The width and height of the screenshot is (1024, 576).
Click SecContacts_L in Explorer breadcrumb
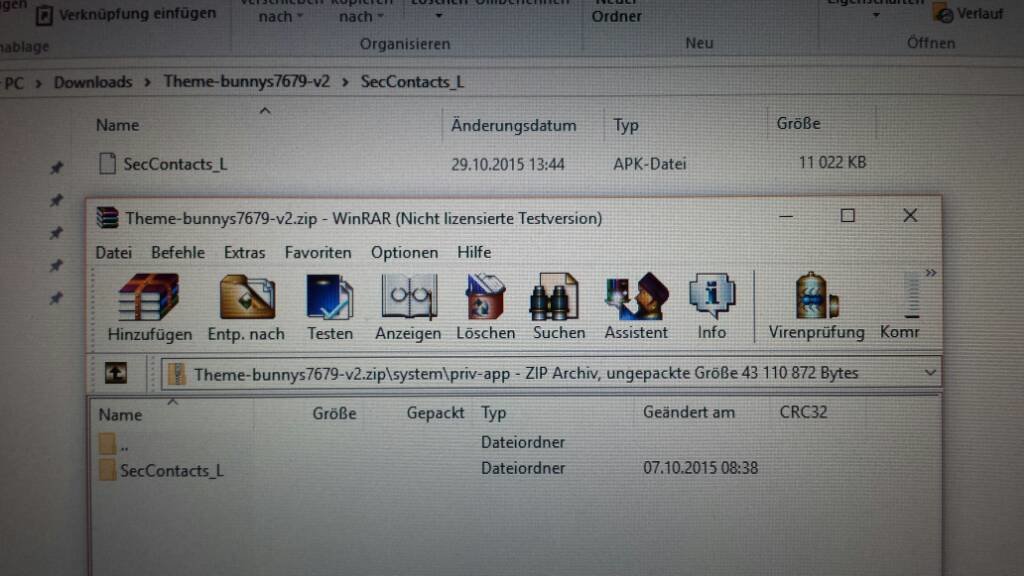coord(412,82)
